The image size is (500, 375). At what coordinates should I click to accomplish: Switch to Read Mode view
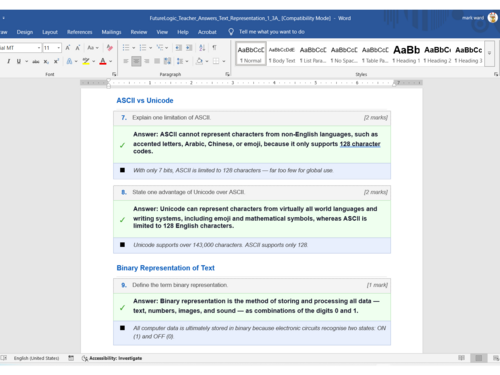[x=461, y=358]
